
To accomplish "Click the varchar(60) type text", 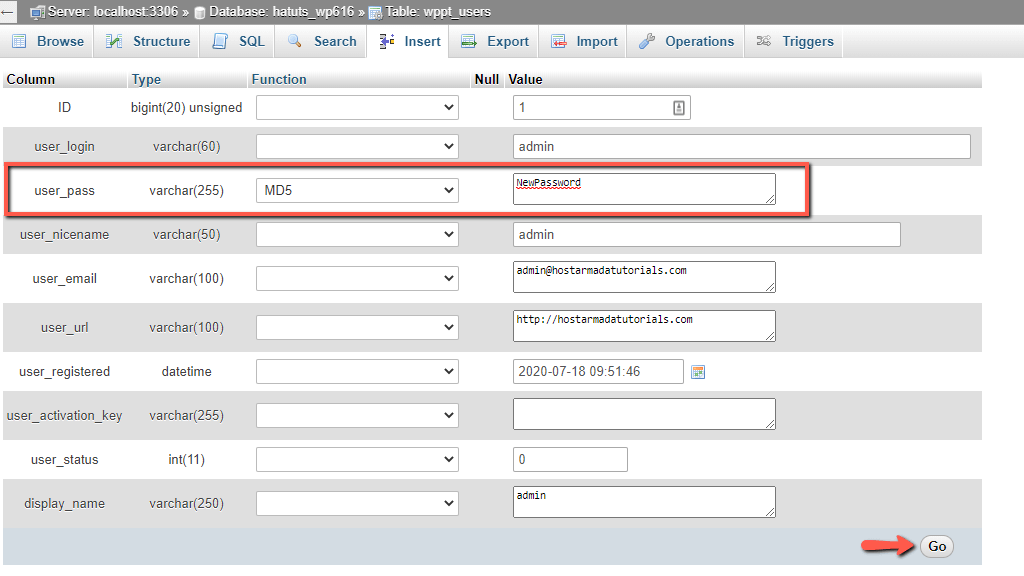I will (x=187, y=146).
